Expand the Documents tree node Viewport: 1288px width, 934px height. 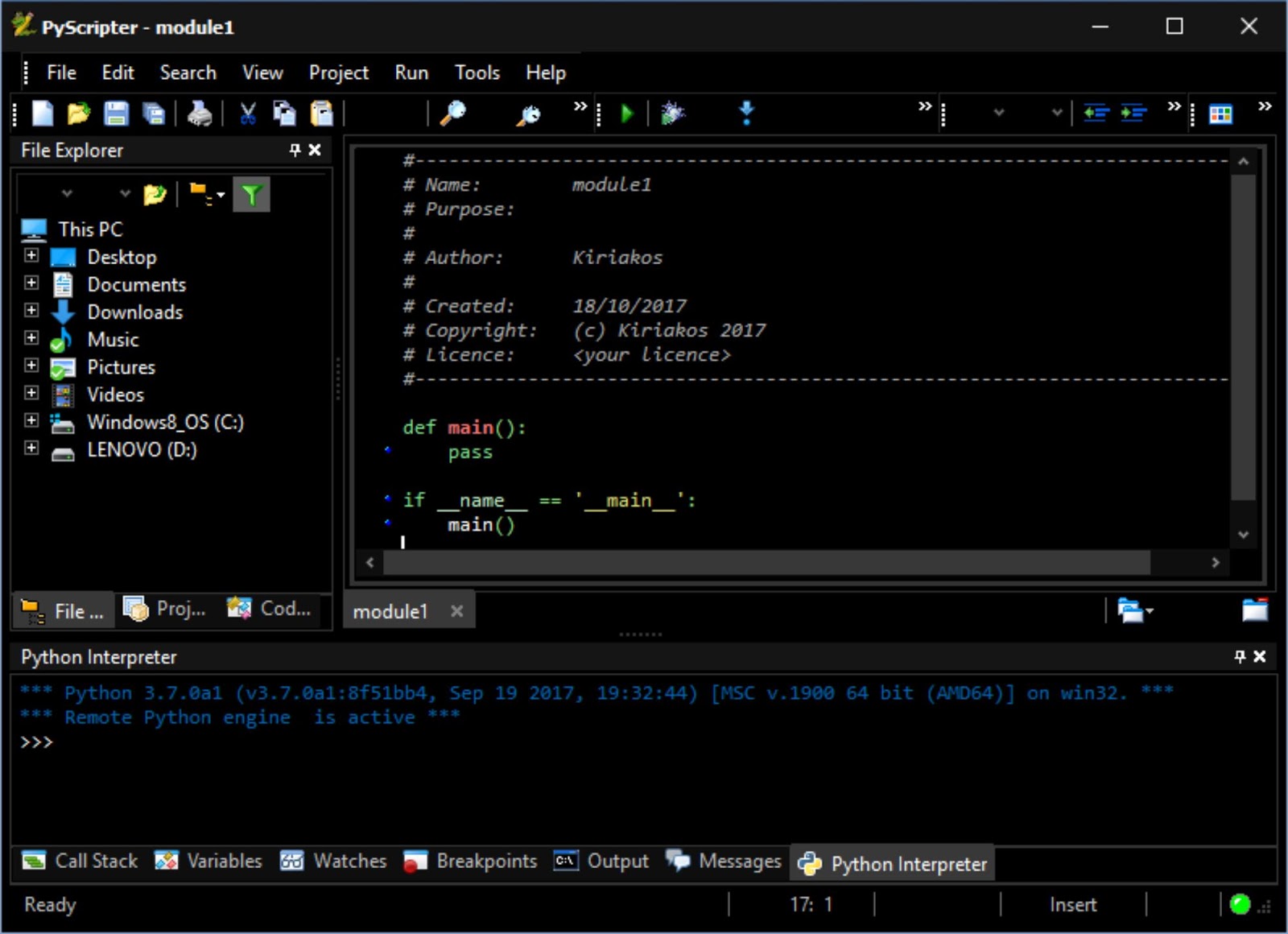tap(31, 282)
